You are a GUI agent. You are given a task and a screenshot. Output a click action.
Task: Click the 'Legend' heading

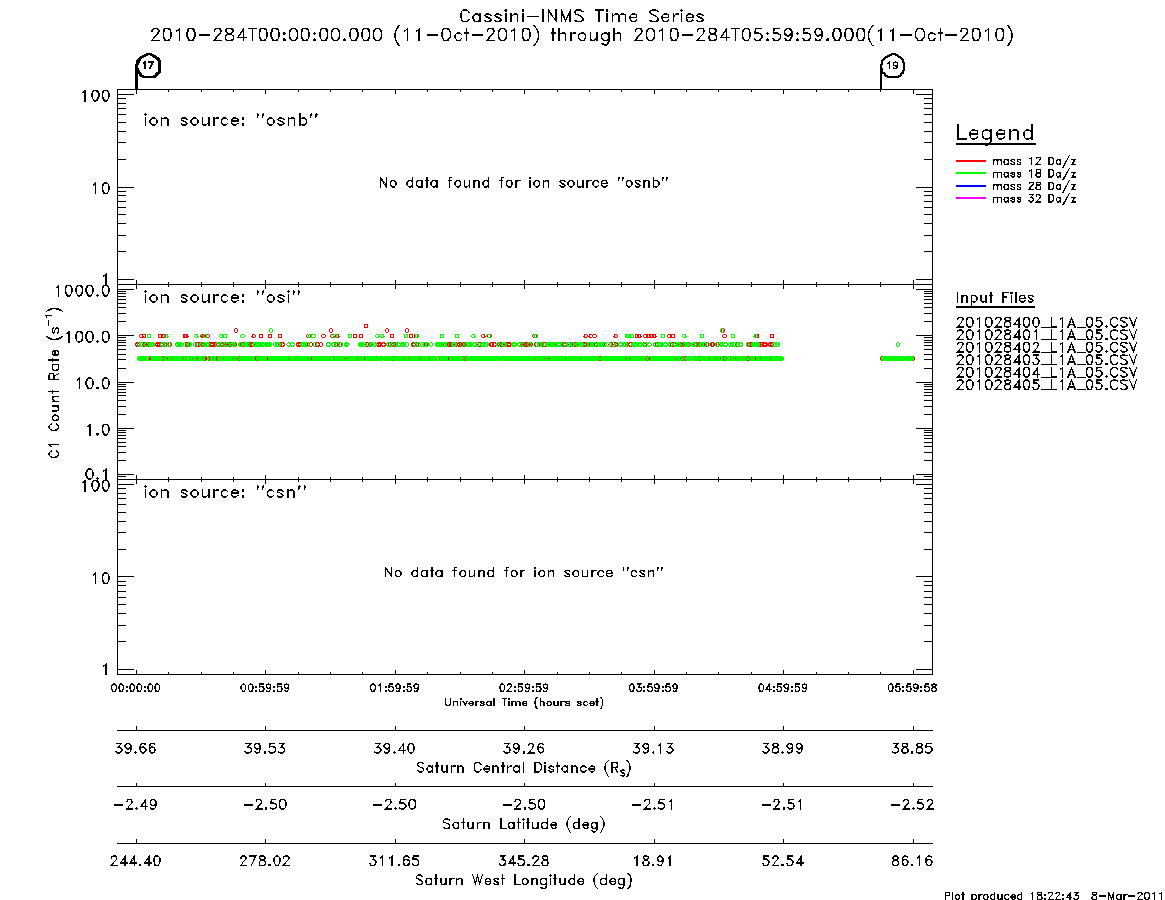[x=995, y=133]
